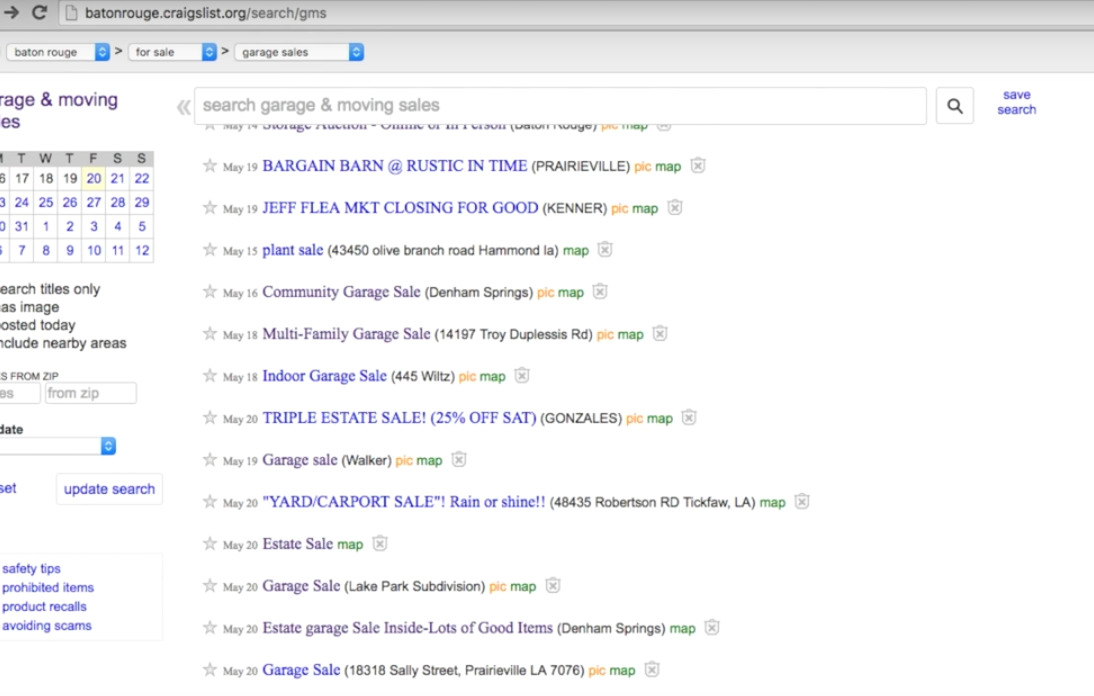Select calendar day 27

[93, 202]
